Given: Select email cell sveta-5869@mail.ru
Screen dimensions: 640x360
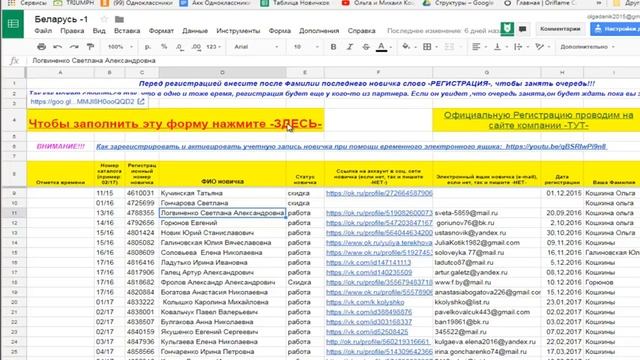Looking at the screenshot, I should click(x=487, y=213).
